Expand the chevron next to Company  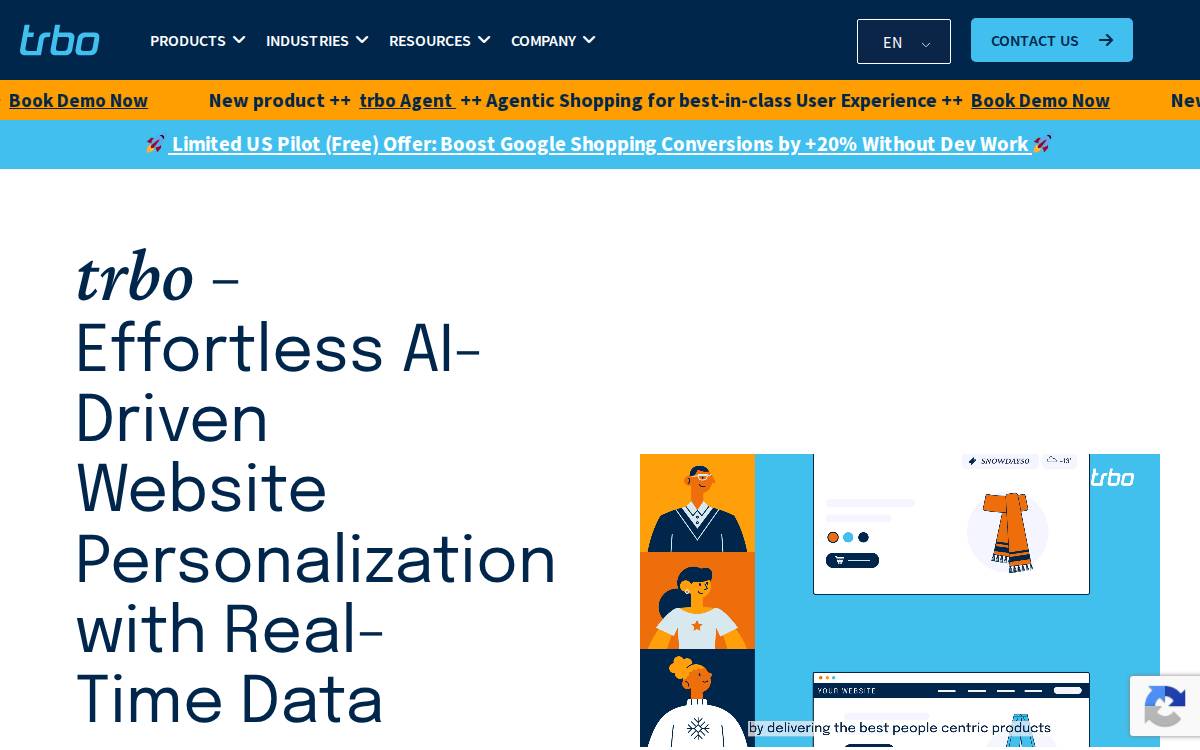(589, 40)
